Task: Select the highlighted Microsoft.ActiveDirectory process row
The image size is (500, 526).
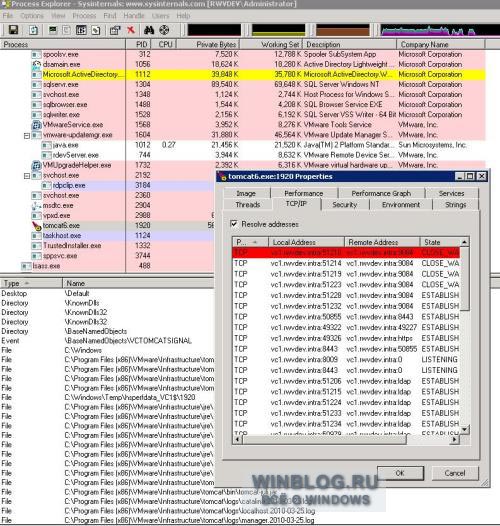Action: tap(243, 74)
